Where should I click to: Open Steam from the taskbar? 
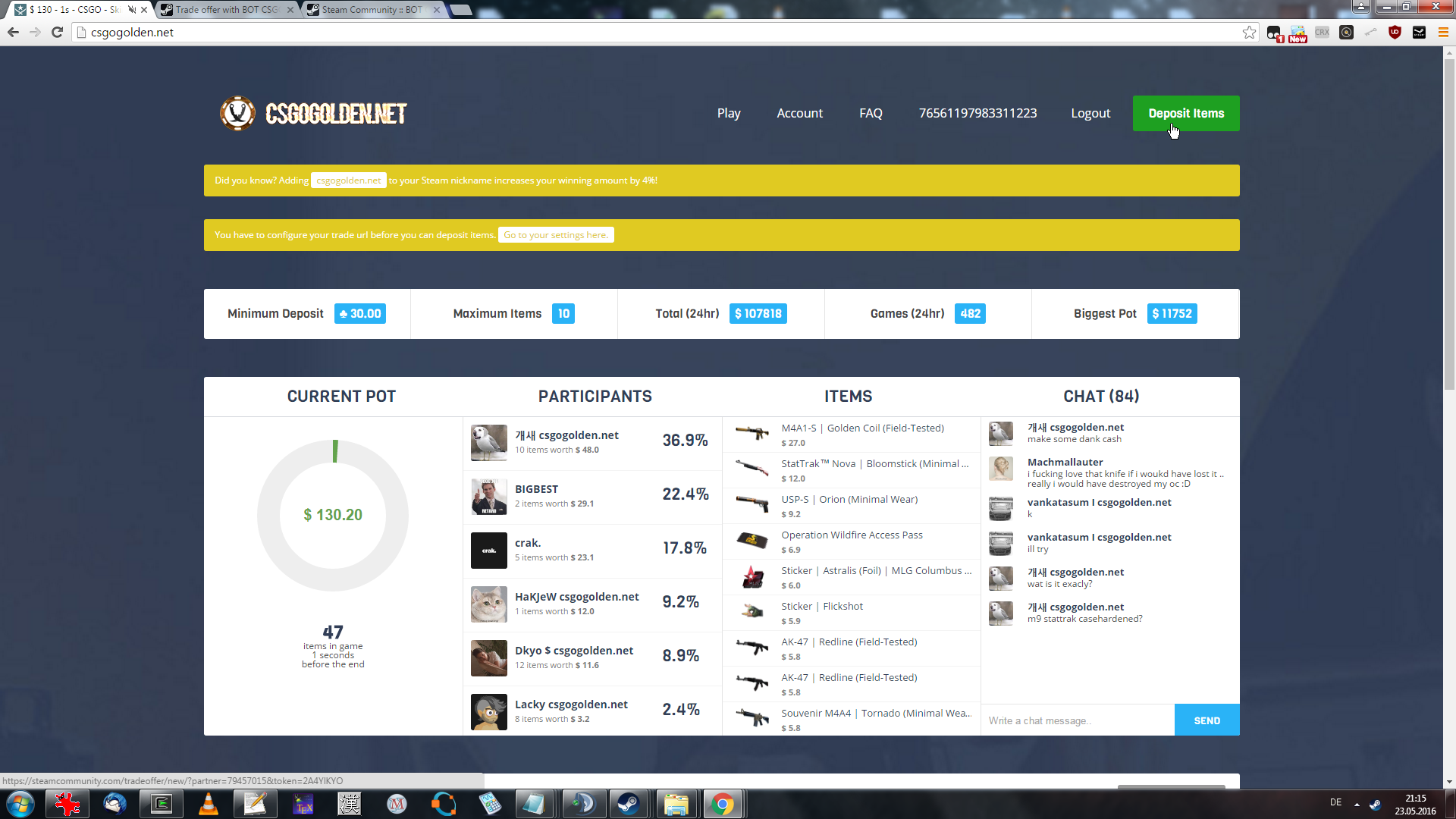pyautogui.click(x=628, y=804)
